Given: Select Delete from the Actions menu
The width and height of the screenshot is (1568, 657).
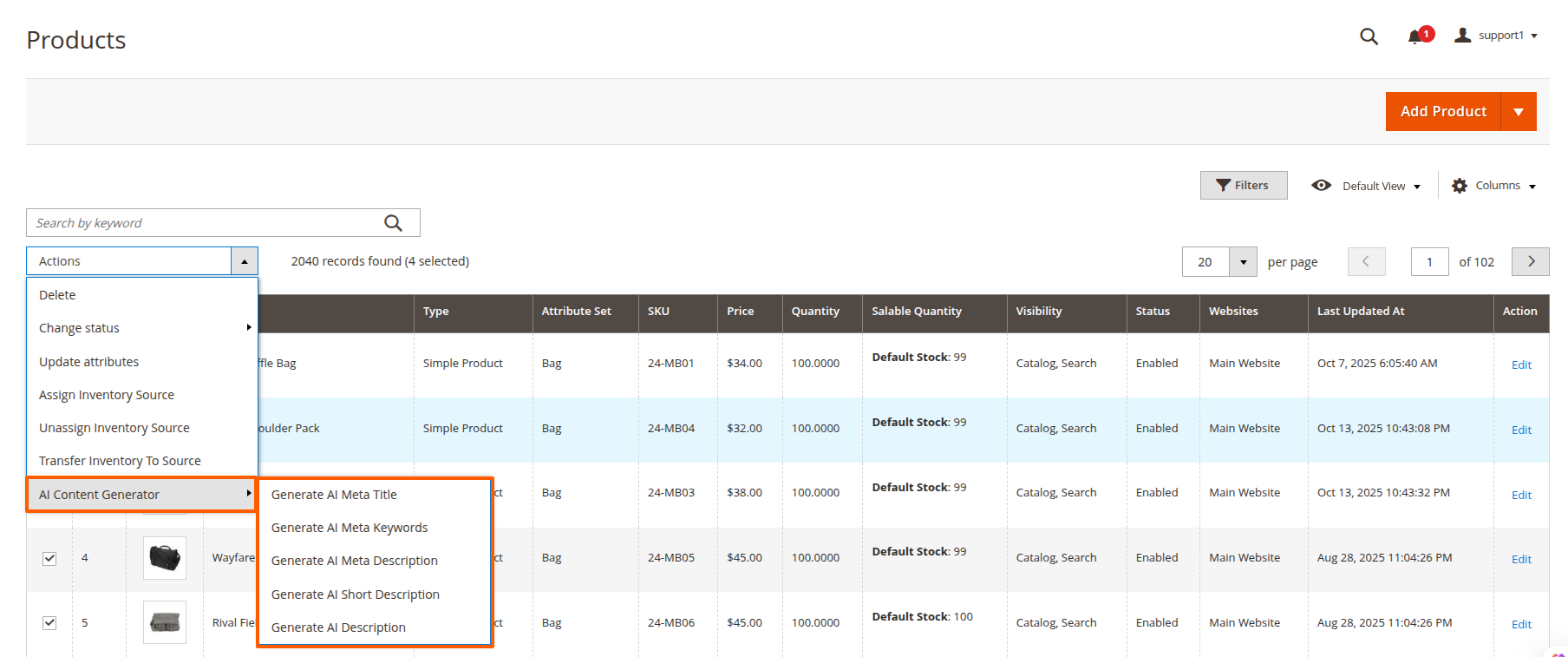Looking at the screenshot, I should tap(57, 295).
